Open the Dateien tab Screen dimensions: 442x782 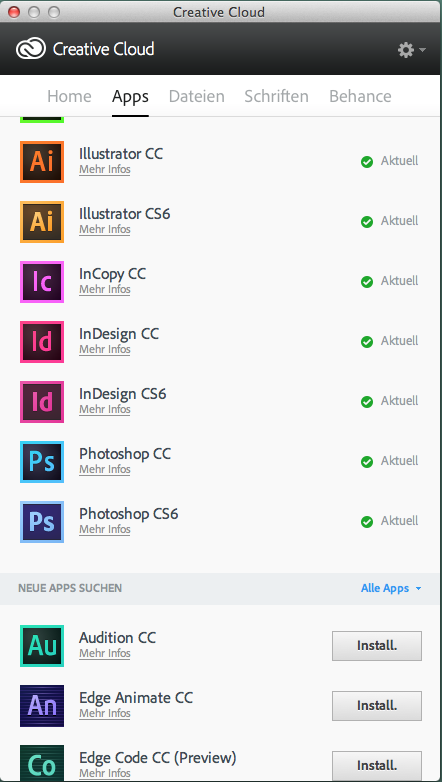click(197, 96)
